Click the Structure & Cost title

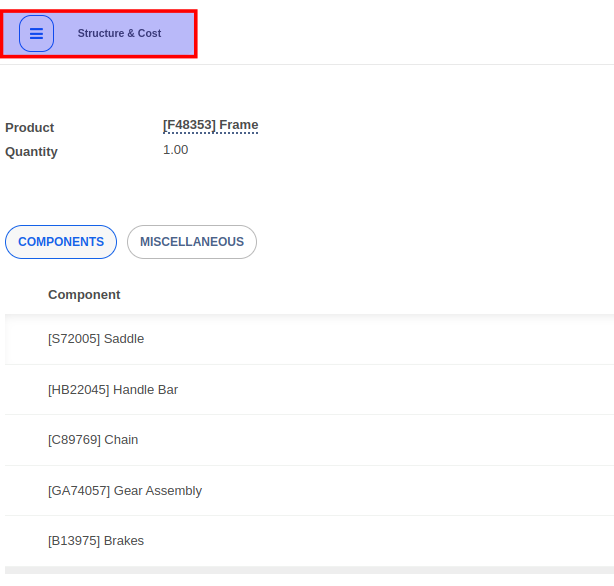coord(119,33)
